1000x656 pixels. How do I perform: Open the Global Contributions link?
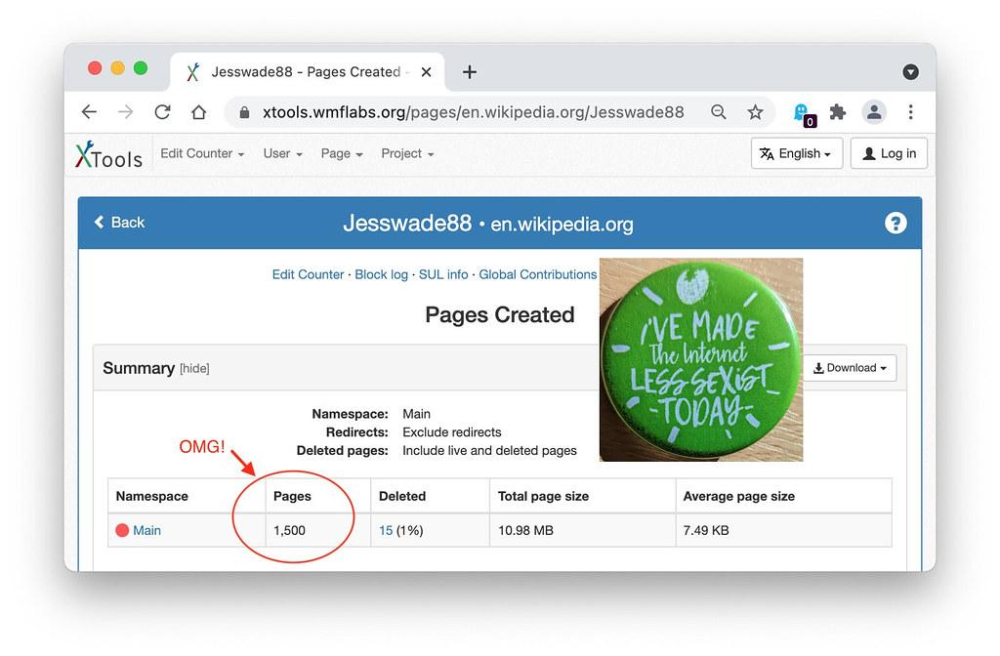[537, 275]
